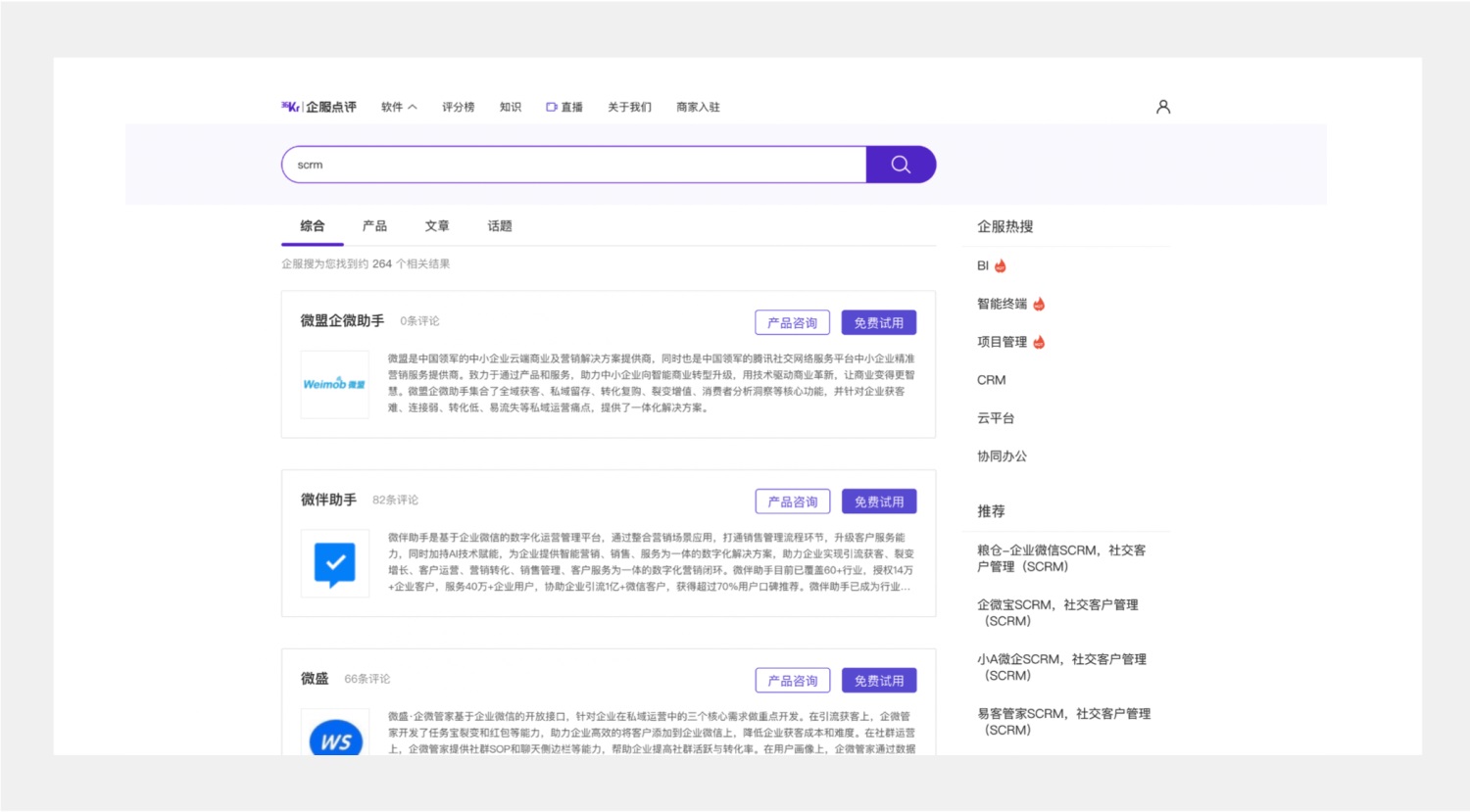The height and width of the screenshot is (812, 1470).
Task: Open 商家入驻 in the navigation
Action: click(698, 107)
